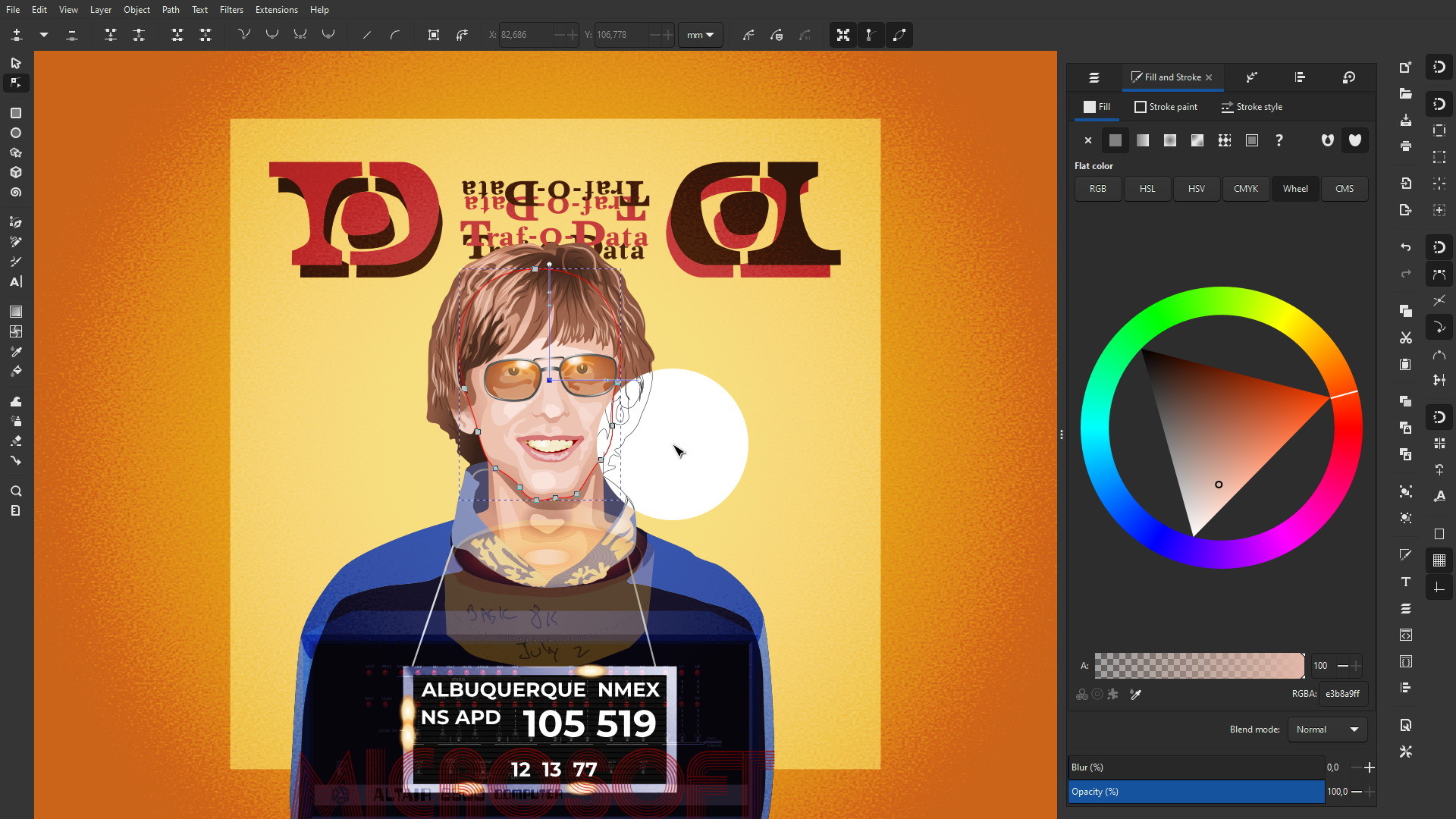The height and width of the screenshot is (819, 1456).
Task: Select the Rectangle tool
Action: [x=16, y=113]
